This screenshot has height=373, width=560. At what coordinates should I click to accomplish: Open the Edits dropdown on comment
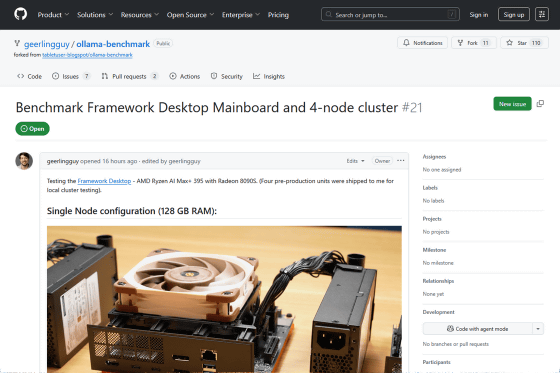(355, 161)
